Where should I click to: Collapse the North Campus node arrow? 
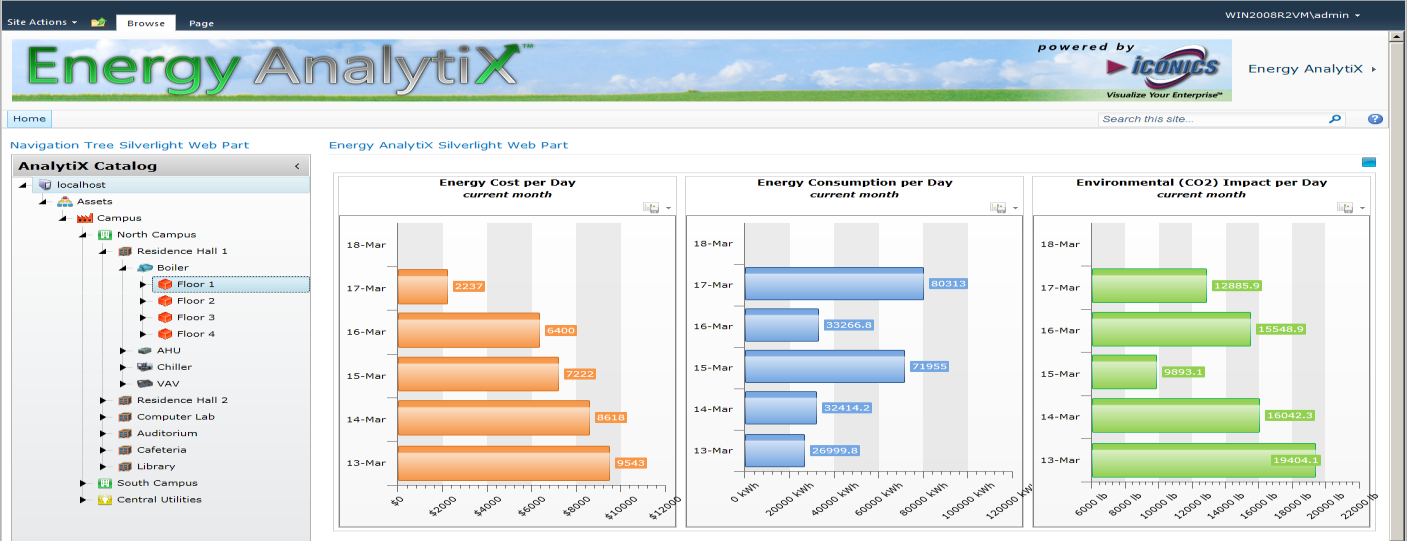tap(83, 235)
